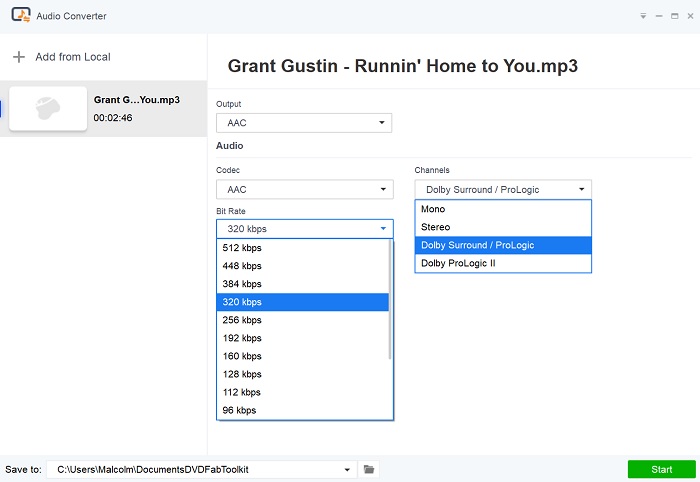Expand the Save to path dropdown arrow

pyautogui.click(x=347, y=470)
